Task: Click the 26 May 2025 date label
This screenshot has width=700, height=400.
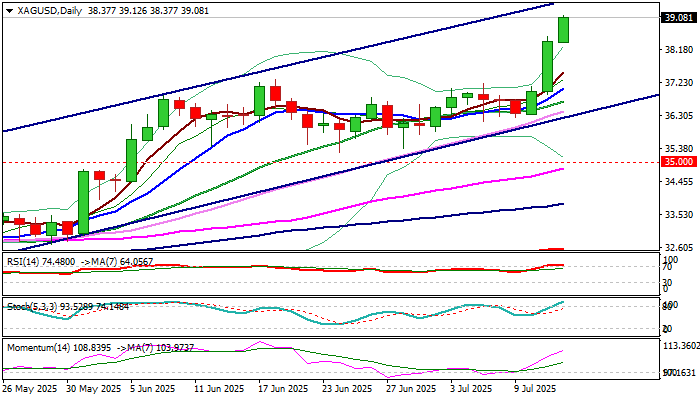Action: click(29, 389)
